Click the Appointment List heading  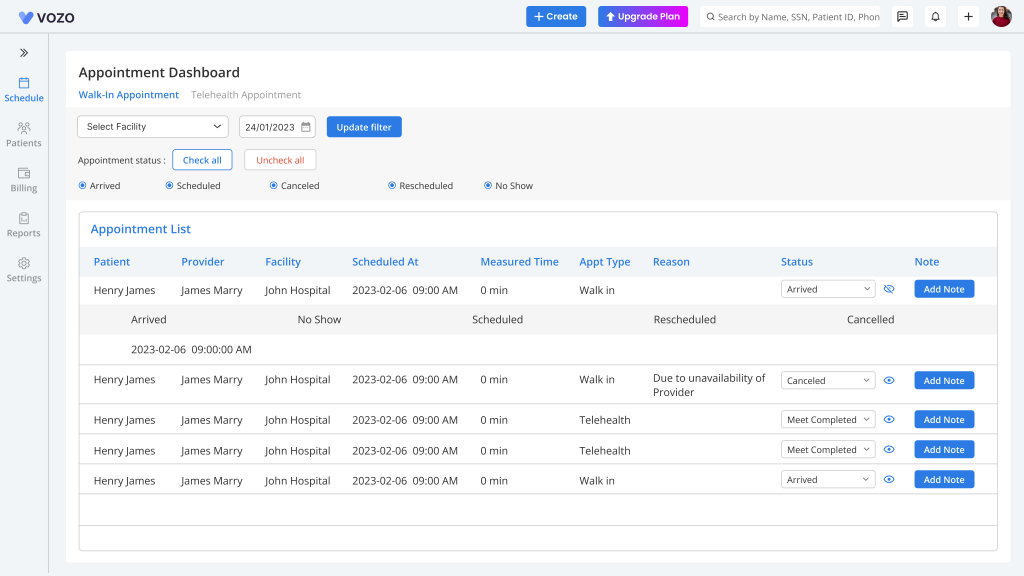pos(140,229)
